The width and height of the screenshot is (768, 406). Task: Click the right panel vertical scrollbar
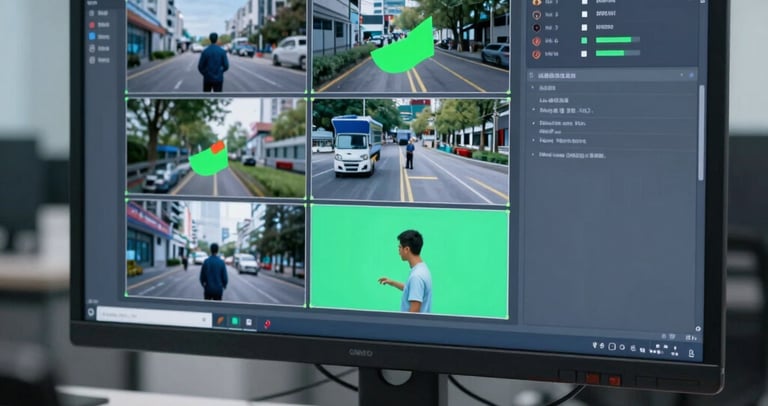point(701,132)
